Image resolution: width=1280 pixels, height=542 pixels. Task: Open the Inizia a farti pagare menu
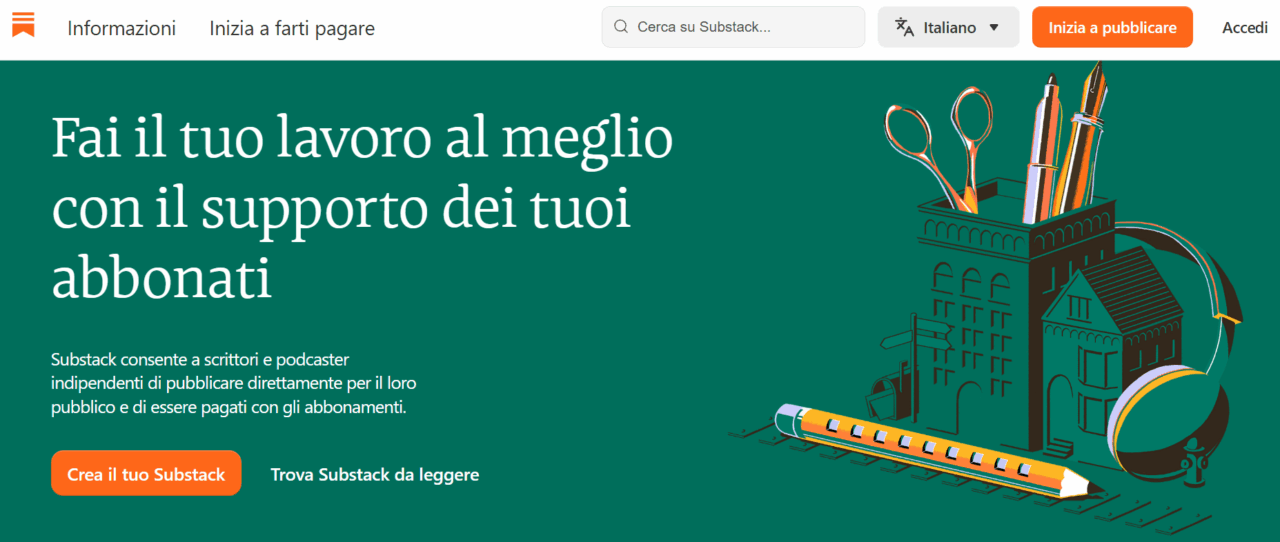click(x=292, y=28)
